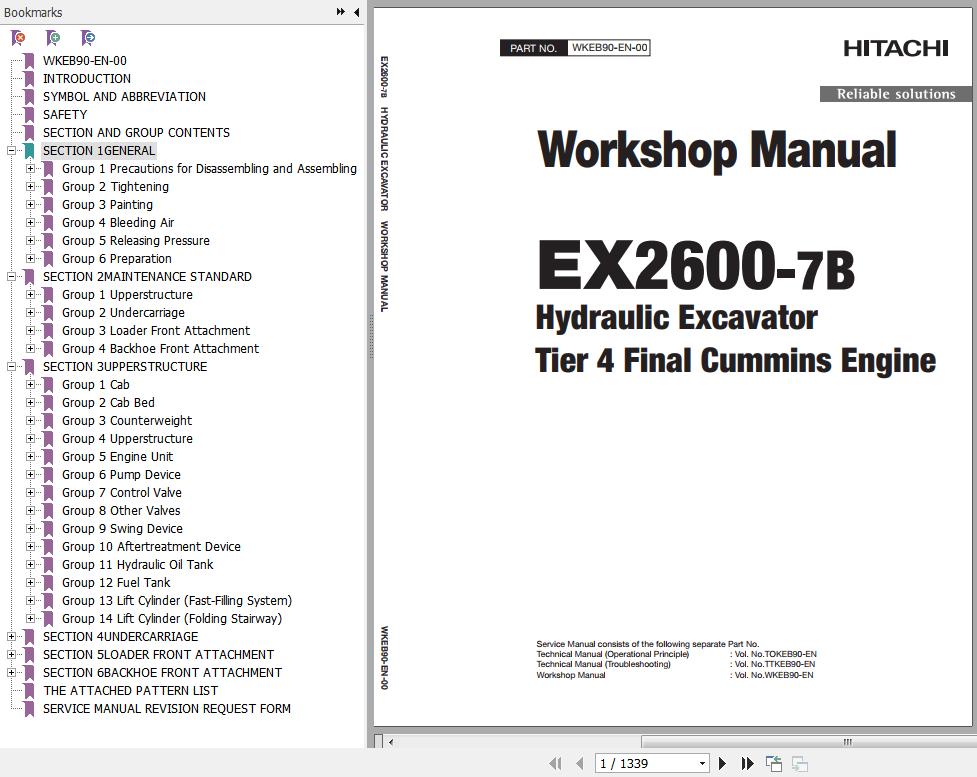This screenshot has height=777, width=977.
Task: Open Group 2 Cab Bed bookmark
Action: [108, 403]
